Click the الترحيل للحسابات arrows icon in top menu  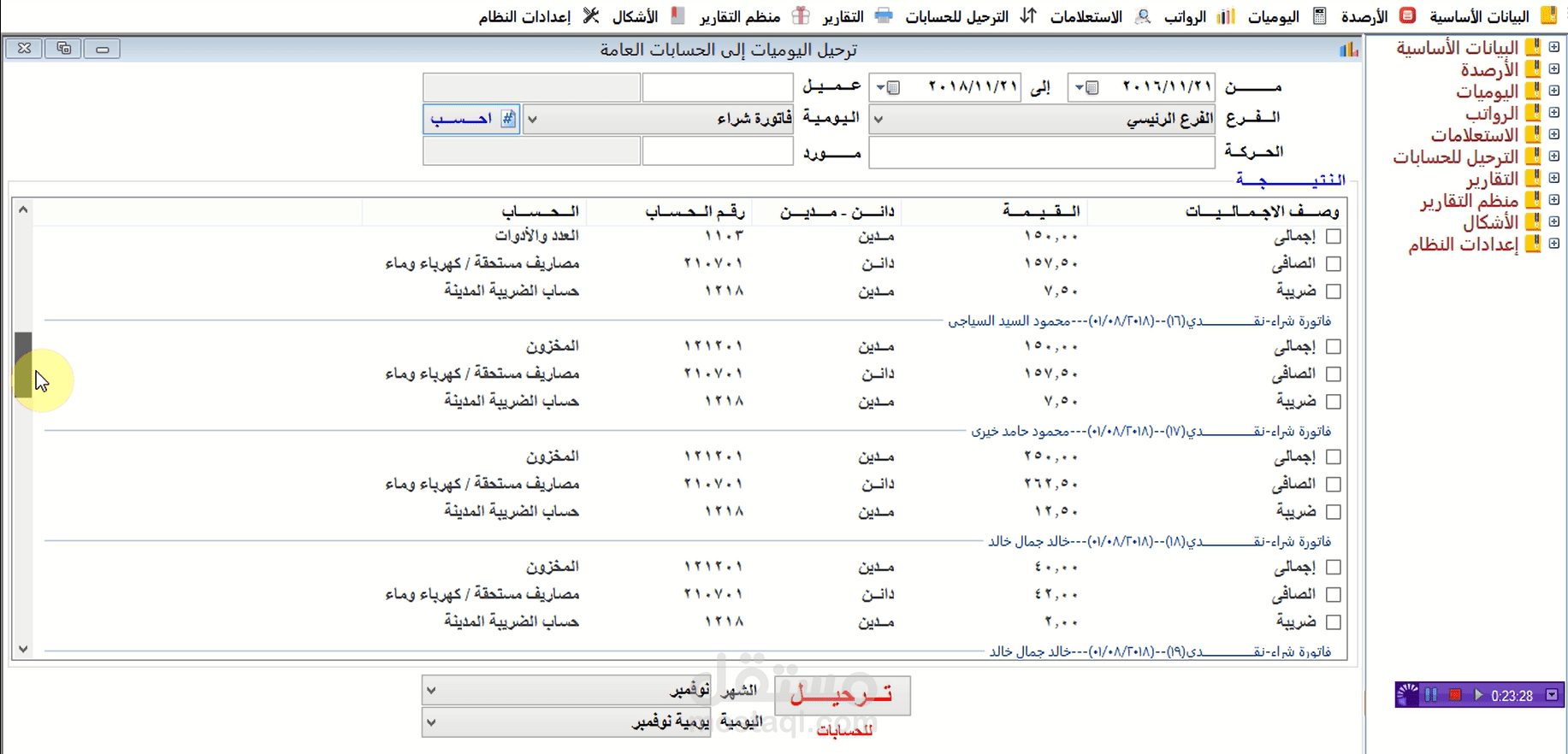click(x=1028, y=15)
